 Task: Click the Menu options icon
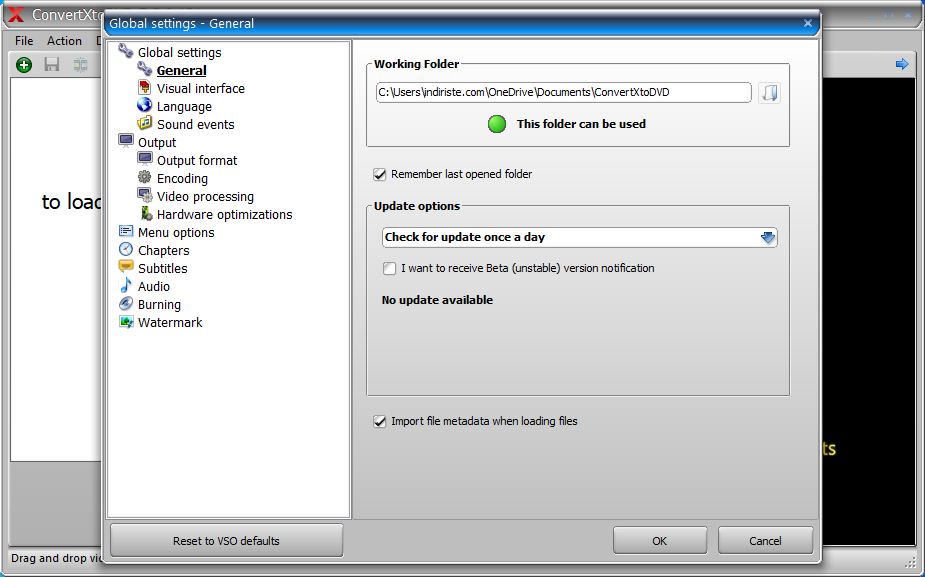(126, 231)
